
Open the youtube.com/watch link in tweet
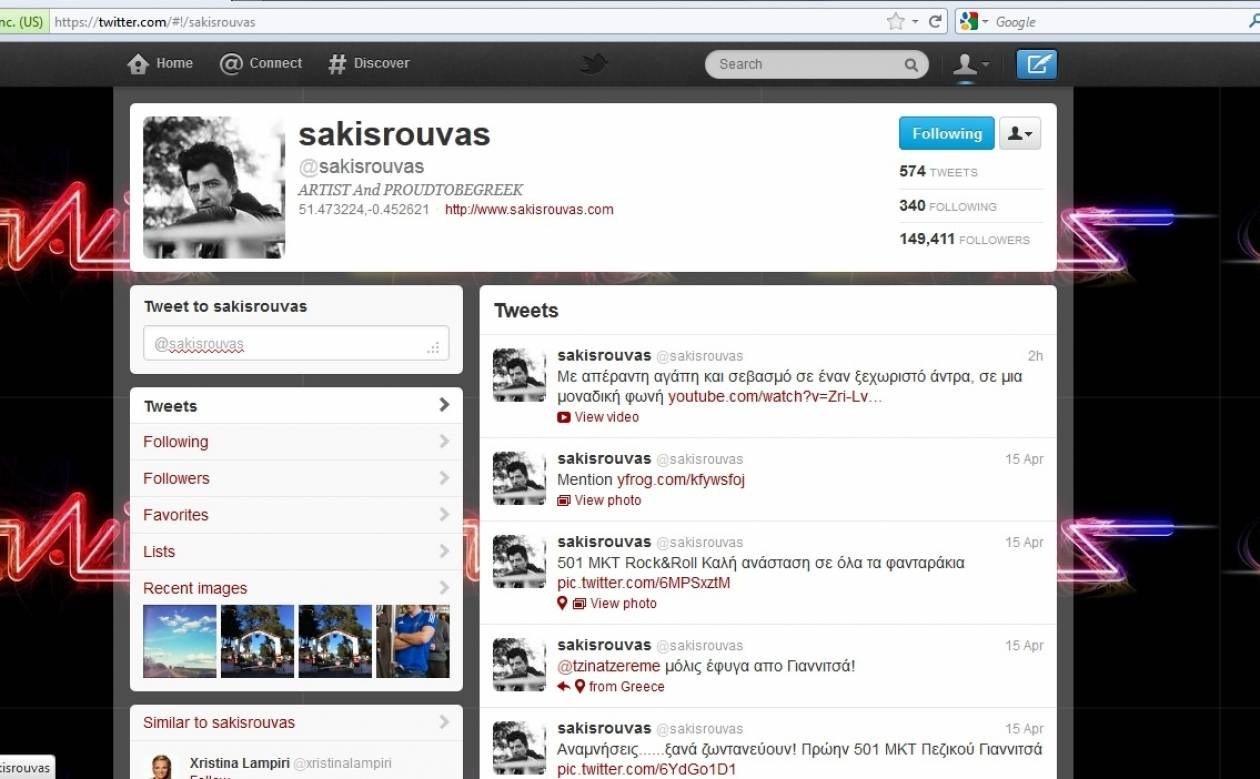click(775, 397)
